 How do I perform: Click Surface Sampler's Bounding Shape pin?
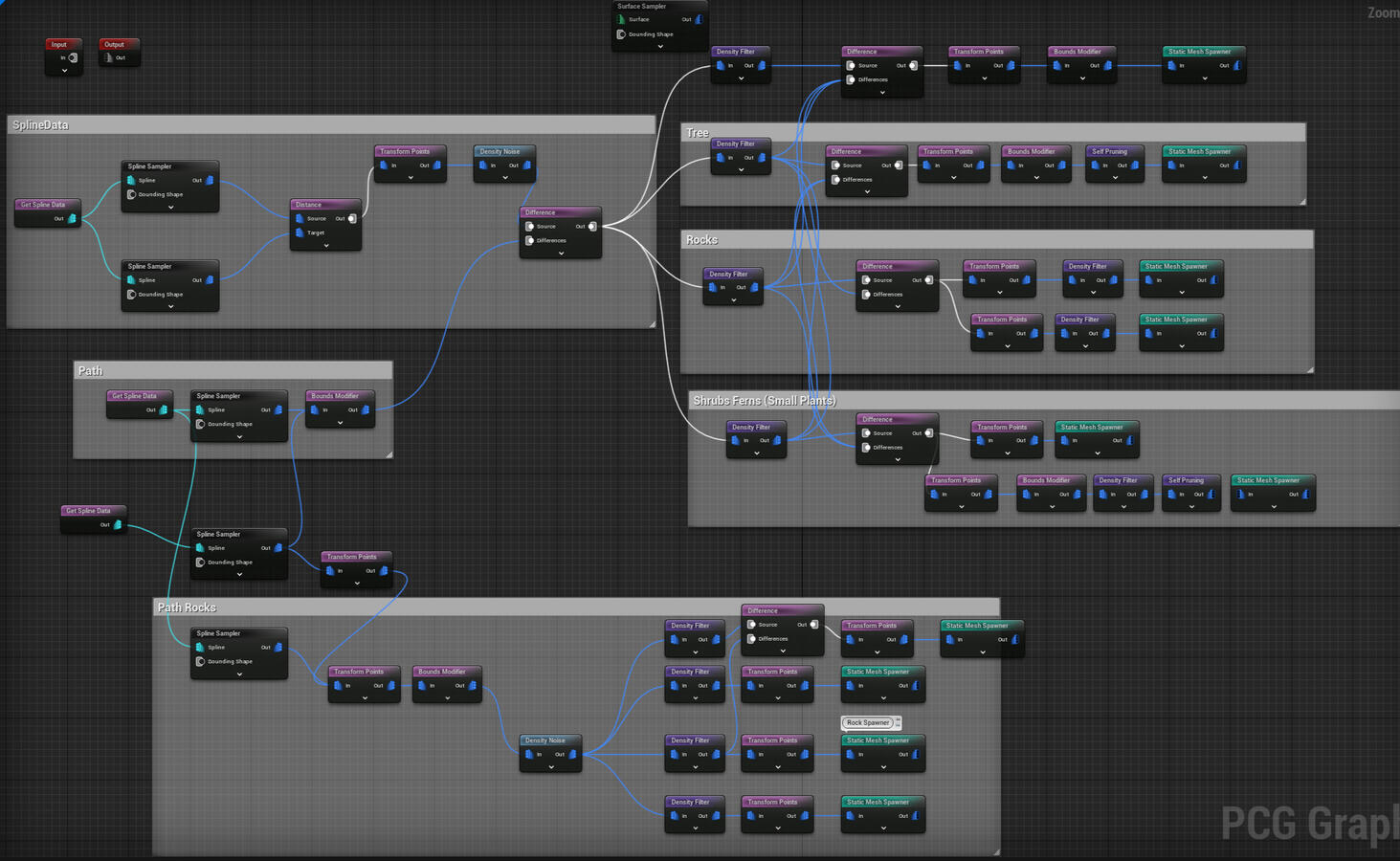coord(621,34)
